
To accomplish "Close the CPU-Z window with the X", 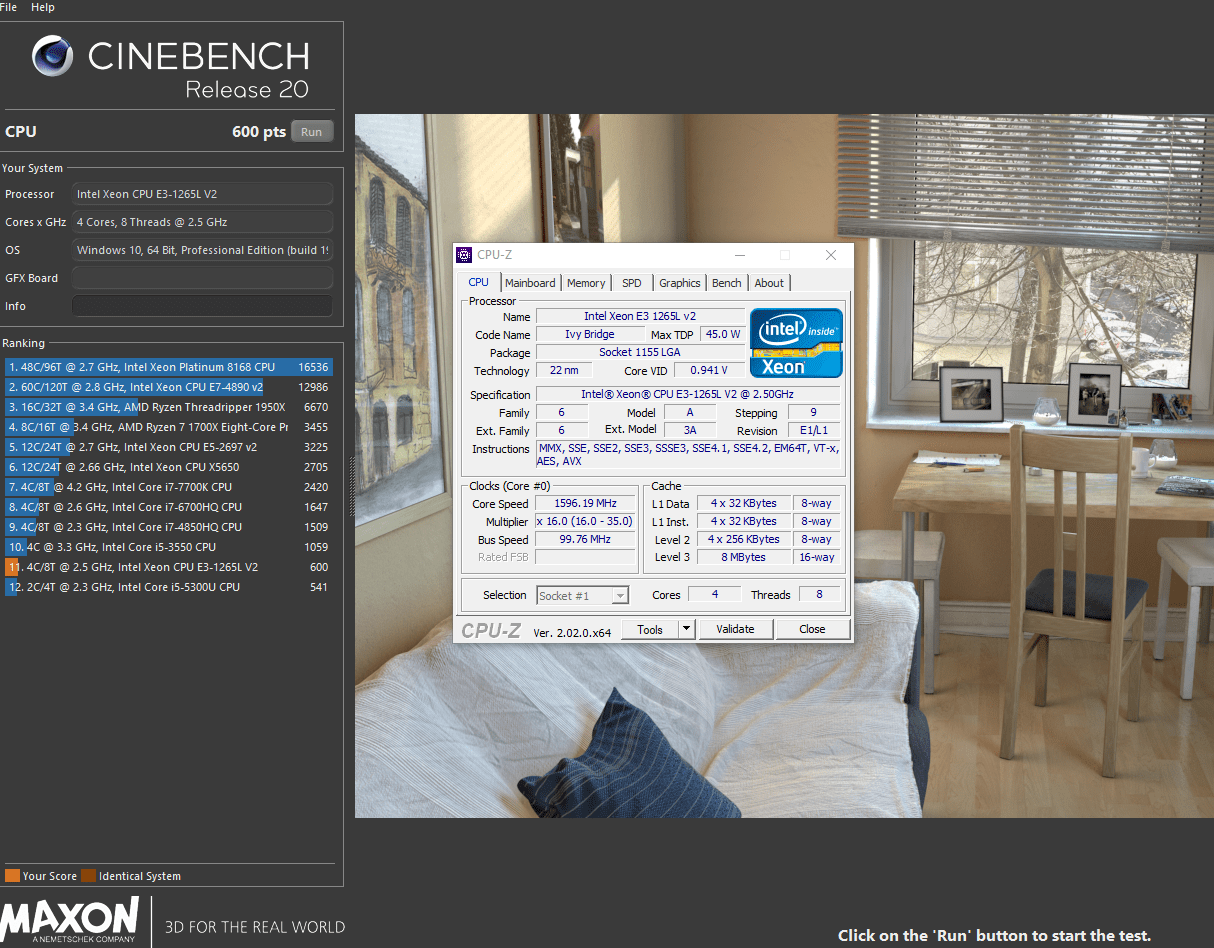I will [x=831, y=255].
